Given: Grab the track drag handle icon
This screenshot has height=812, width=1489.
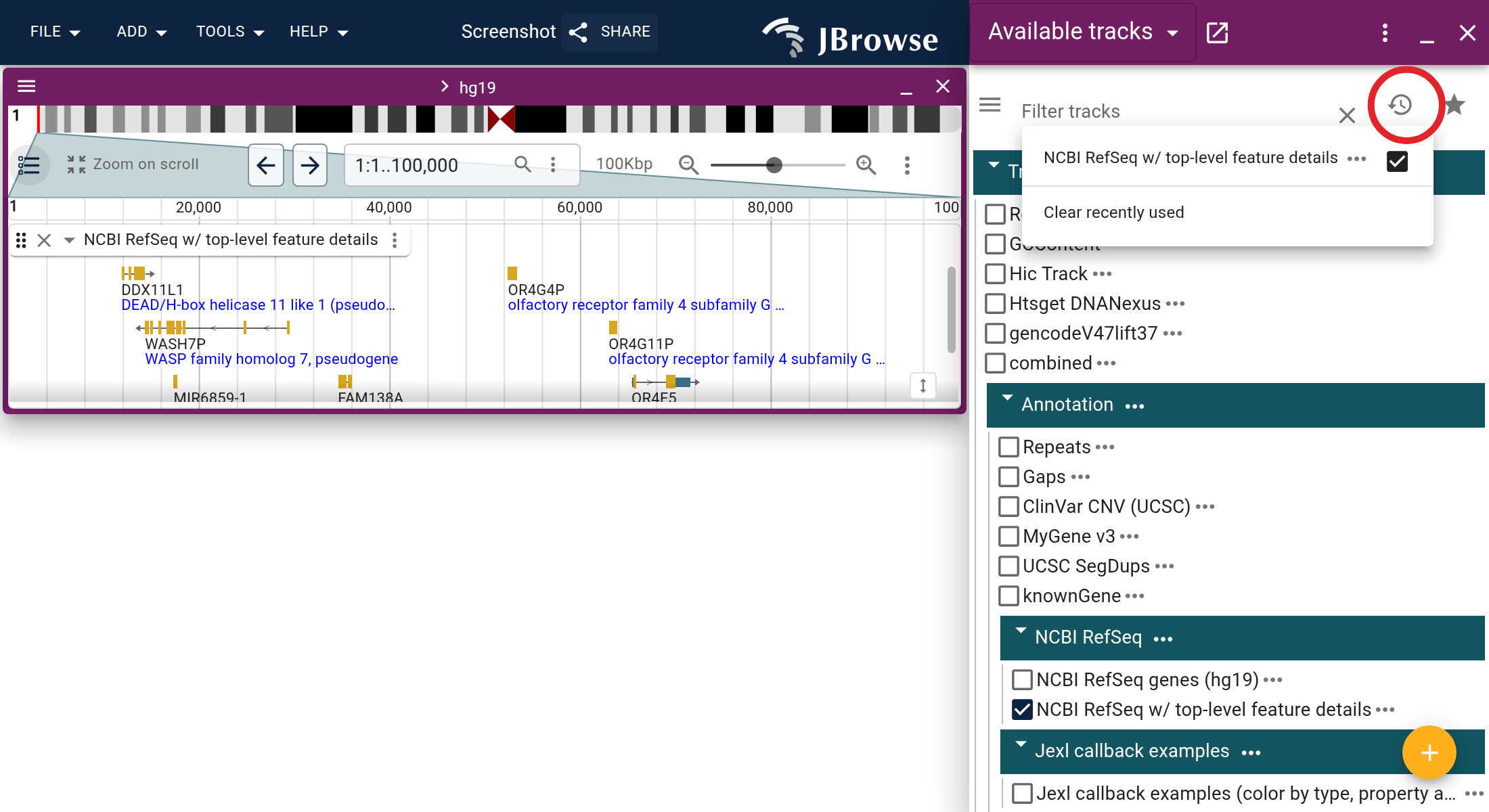Looking at the screenshot, I should click(x=21, y=240).
